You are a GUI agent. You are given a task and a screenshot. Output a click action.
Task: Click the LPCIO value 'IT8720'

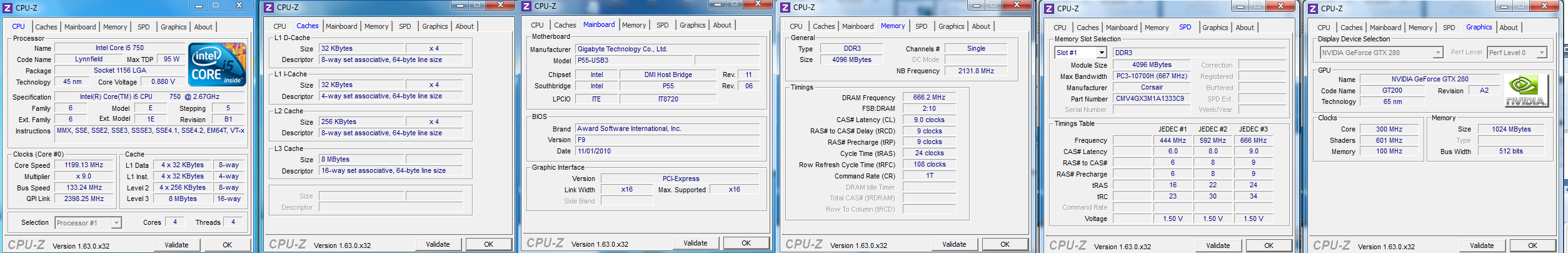pyautogui.click(x=668, y=99)
